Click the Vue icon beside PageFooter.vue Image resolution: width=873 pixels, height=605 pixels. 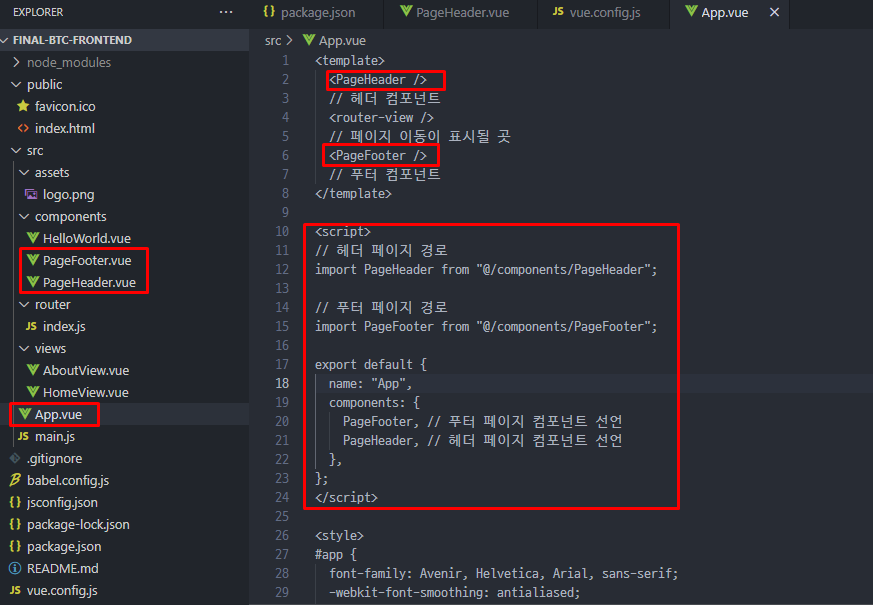tap(33, 260)
